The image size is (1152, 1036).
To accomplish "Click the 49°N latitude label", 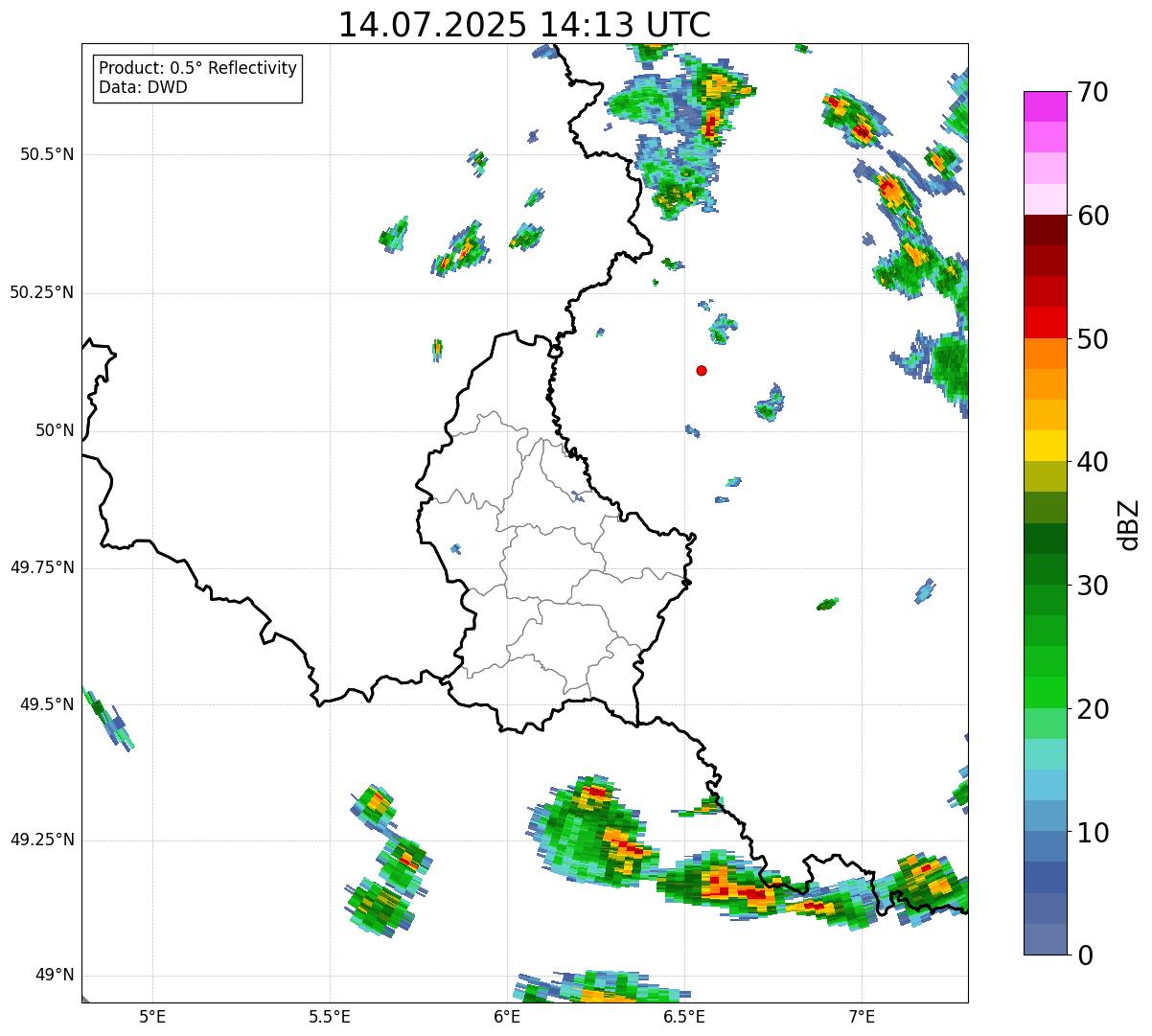I will 55,975.
